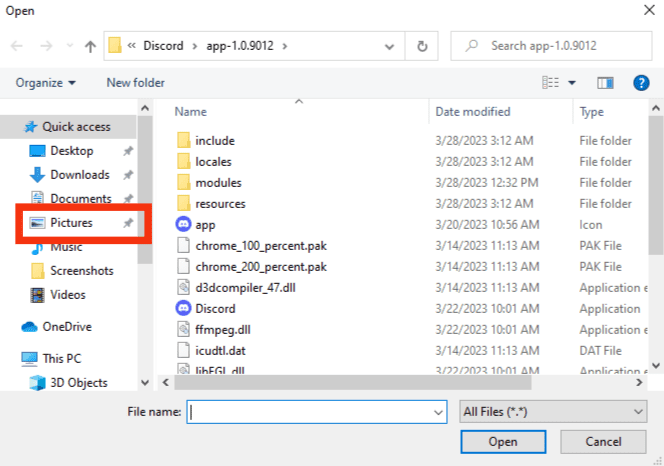Screen dimensions: 664x466
Task: Select This PC in the sidebar
Action: click(x=61, y=359)
